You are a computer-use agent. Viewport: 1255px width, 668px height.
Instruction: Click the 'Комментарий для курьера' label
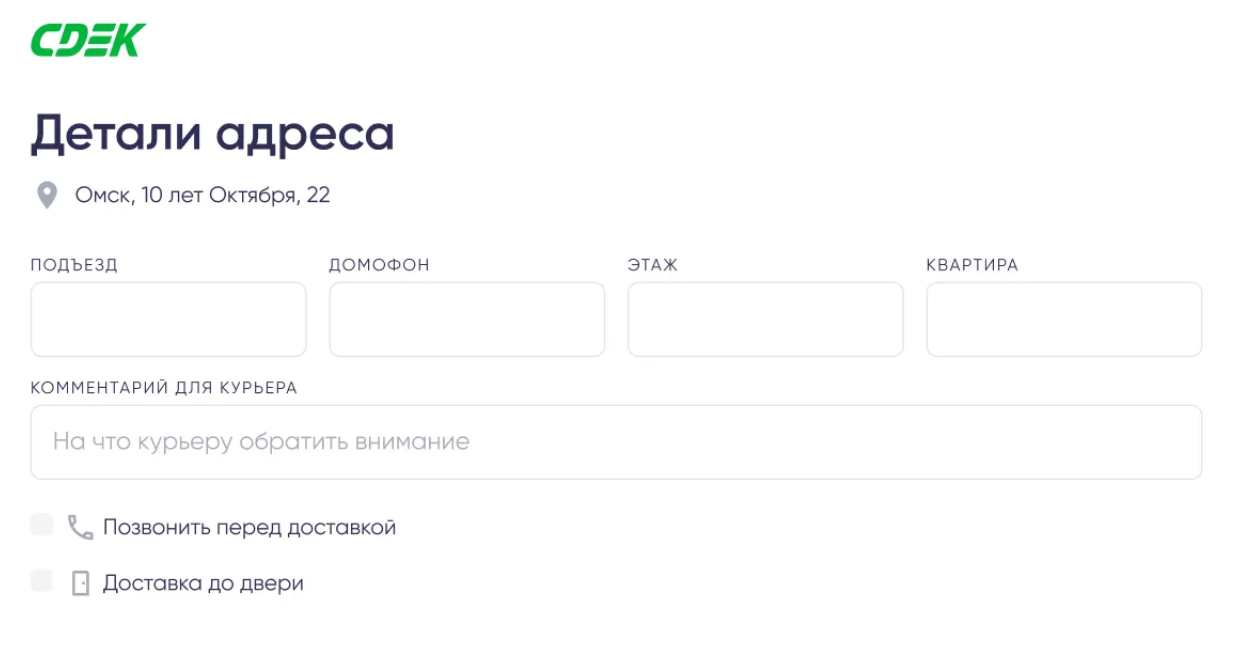click(x=164, y=388)
